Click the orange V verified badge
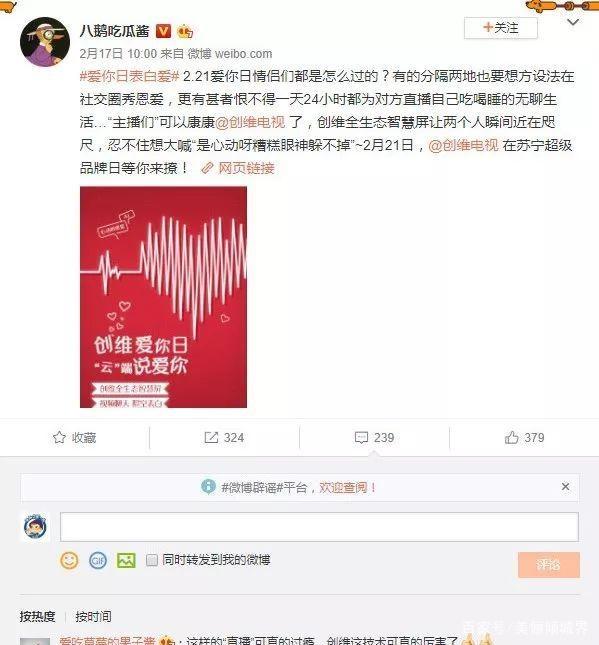Viewport: 599px width, 645px height. pos(163,31)
